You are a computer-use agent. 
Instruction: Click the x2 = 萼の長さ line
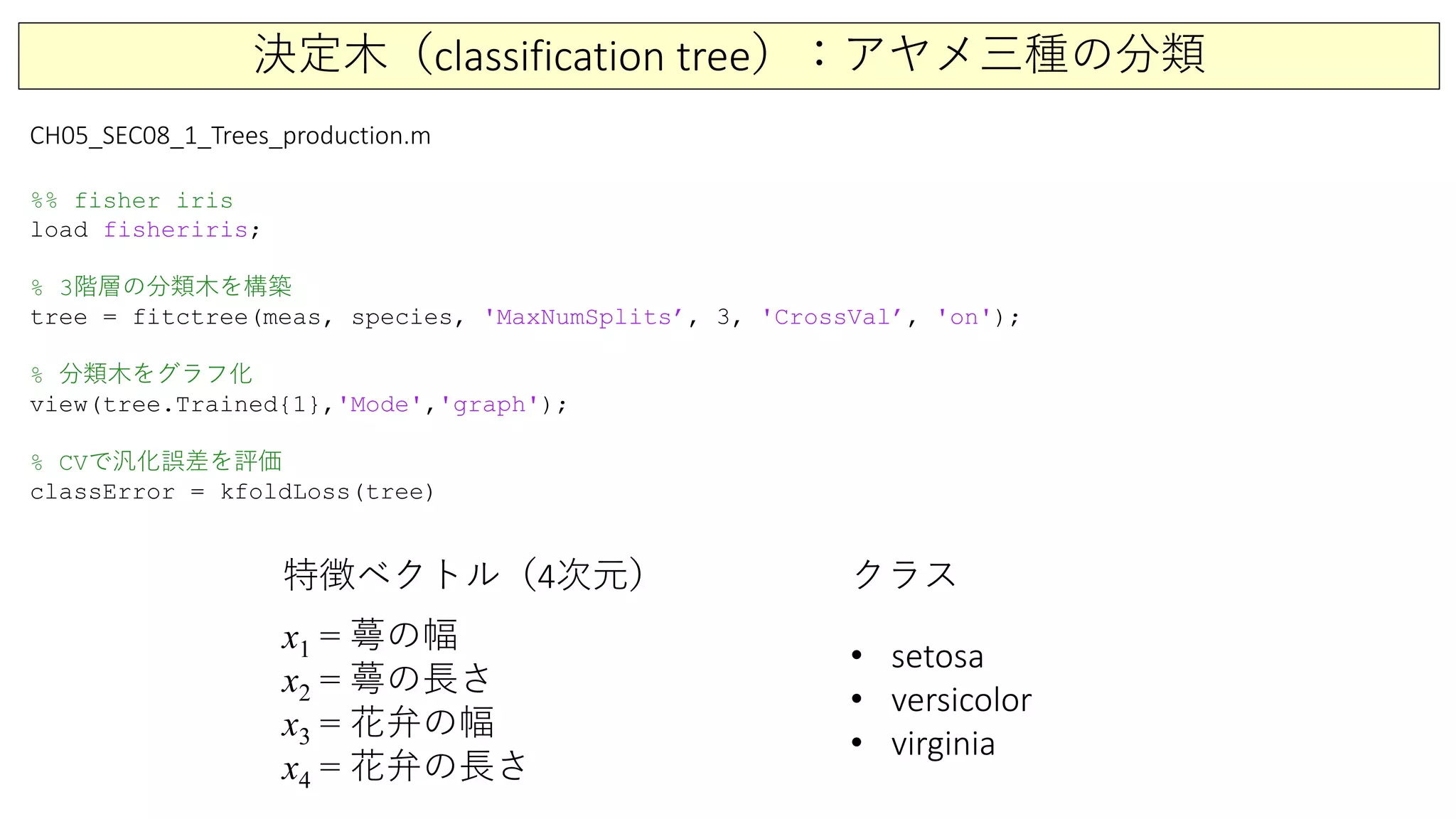[x=387, y=681]
